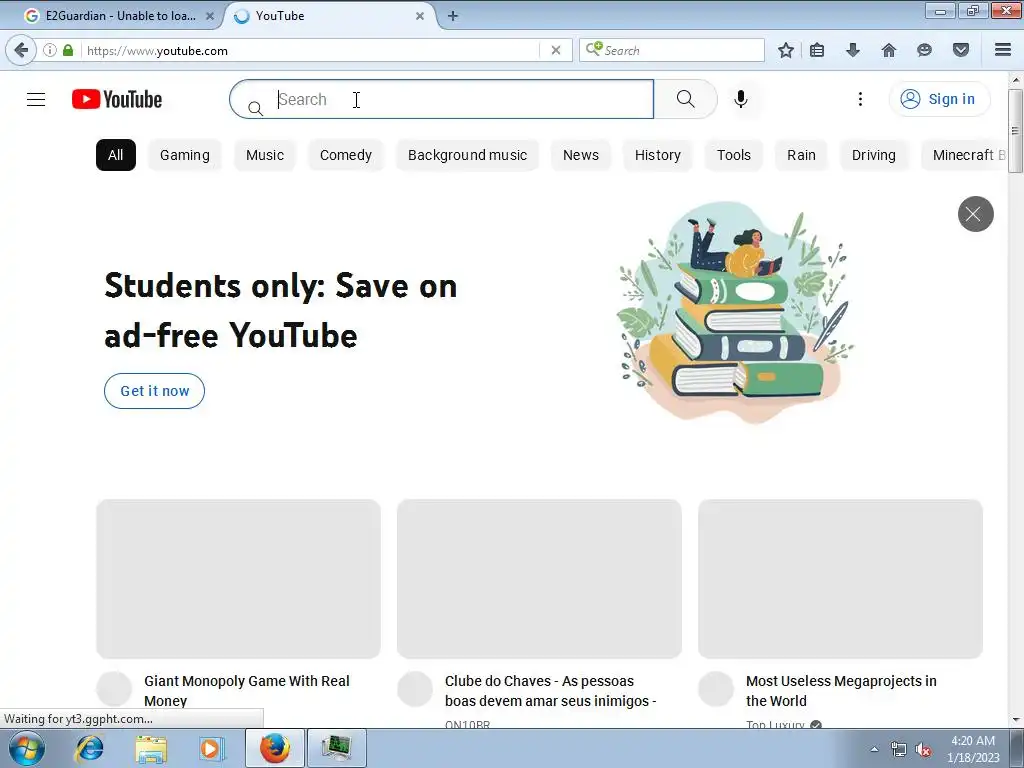
Task: View secure connection padlock details
Action: pyautogui.click(x=68, y=50)
